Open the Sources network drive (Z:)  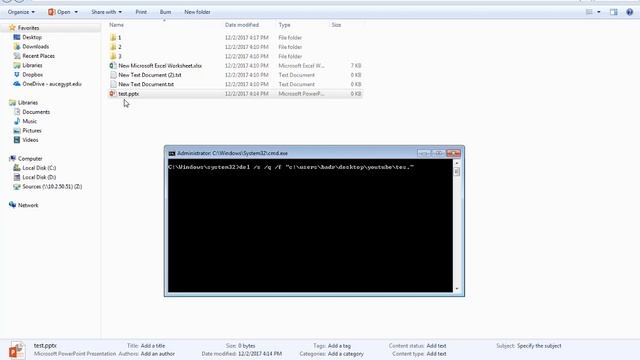click(52, 187)
